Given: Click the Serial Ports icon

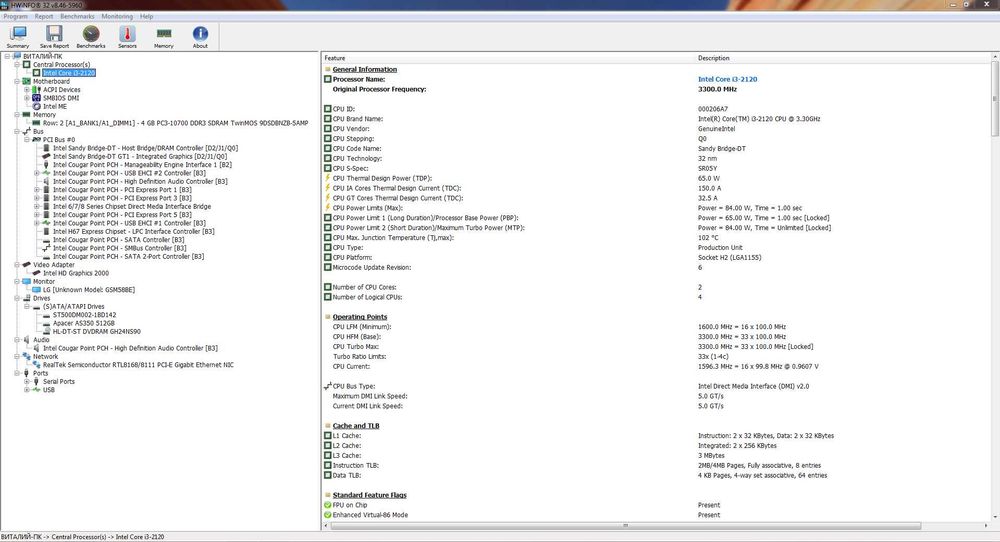Looking at the screenshot, I should pyautogui.click(x=36, y=381).
